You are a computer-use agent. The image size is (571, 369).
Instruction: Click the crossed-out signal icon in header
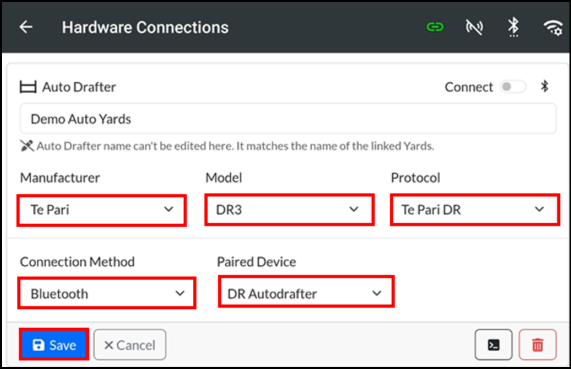(474, 27)
